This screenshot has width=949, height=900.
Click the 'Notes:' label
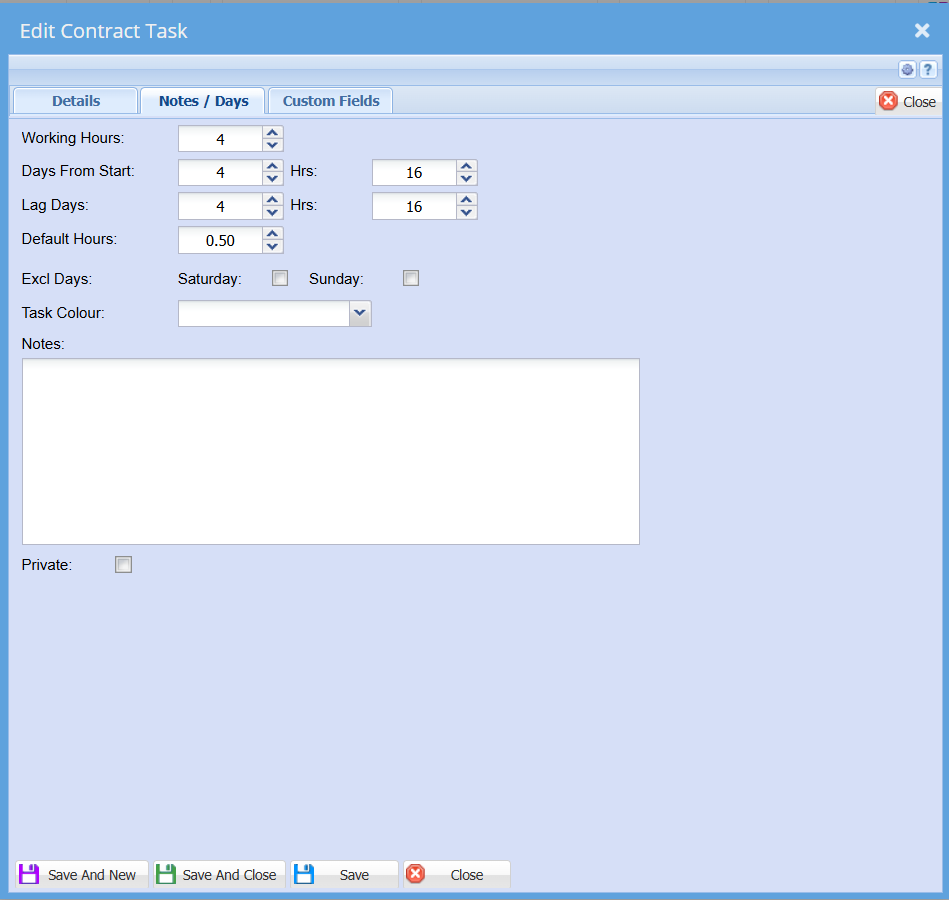coord(43,344)
